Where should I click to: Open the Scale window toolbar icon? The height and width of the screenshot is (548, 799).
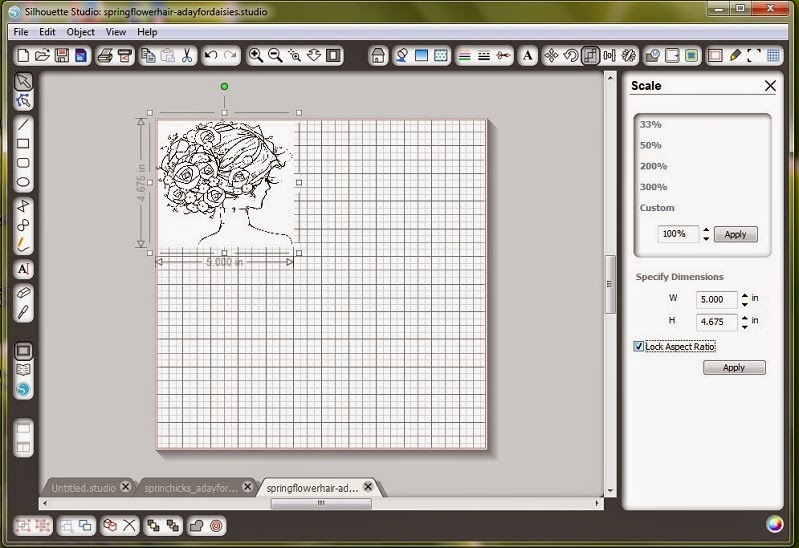[x=590, y=55]
